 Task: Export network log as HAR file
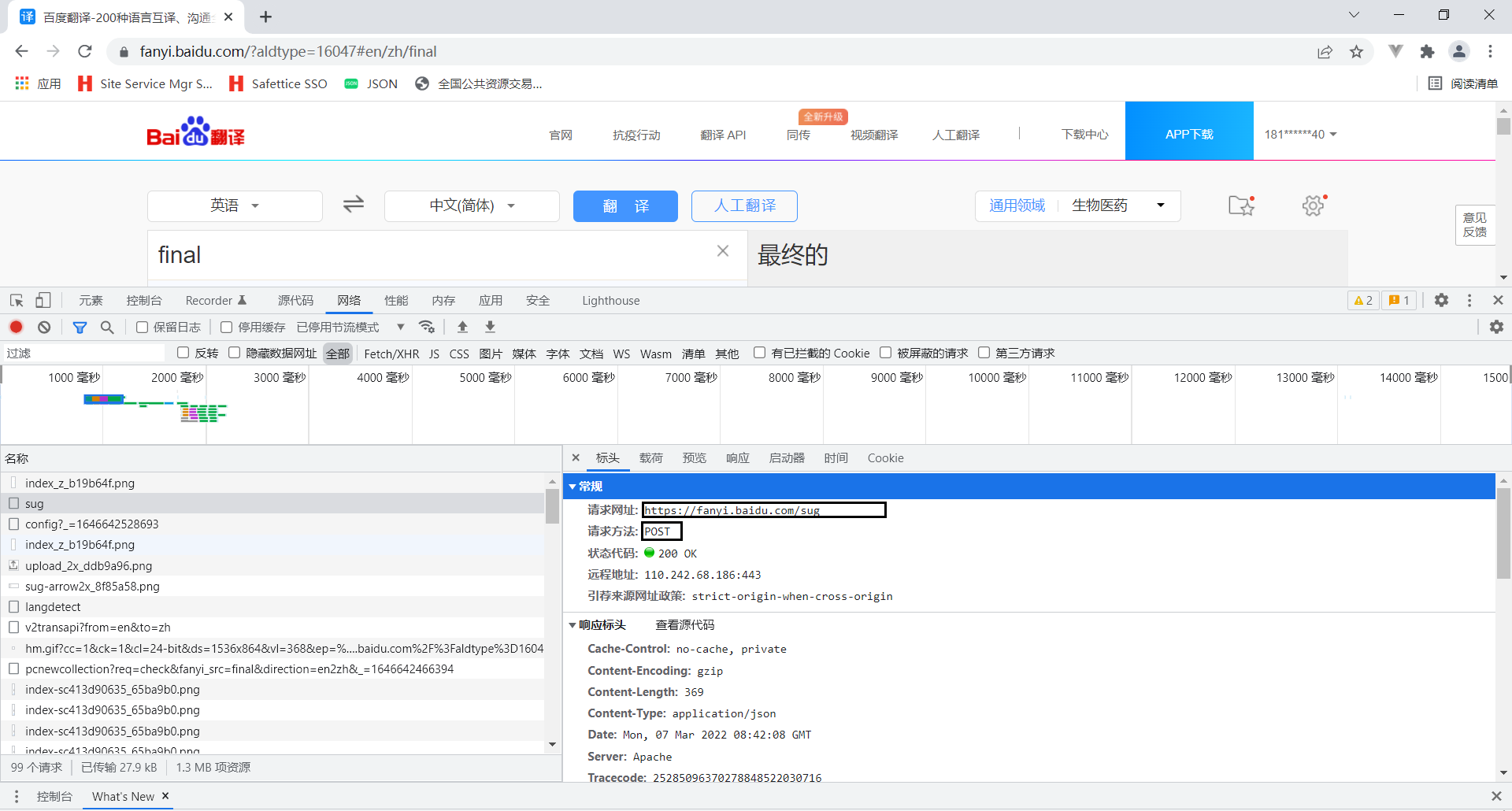click(x=490, y=327)
